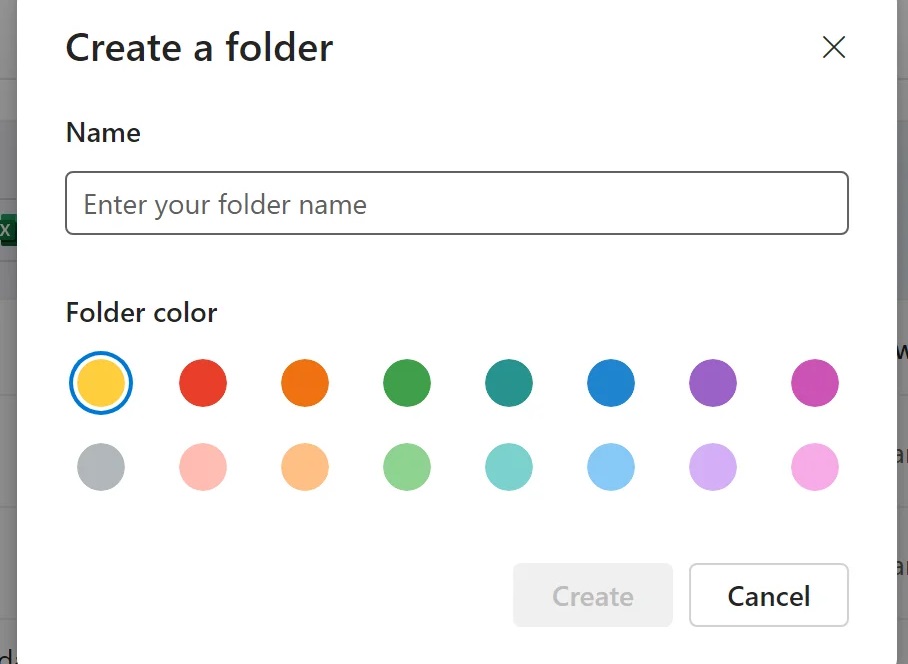Select the red folder color
The width and height of the screenshot is (908, 664).
coord(203,383)
